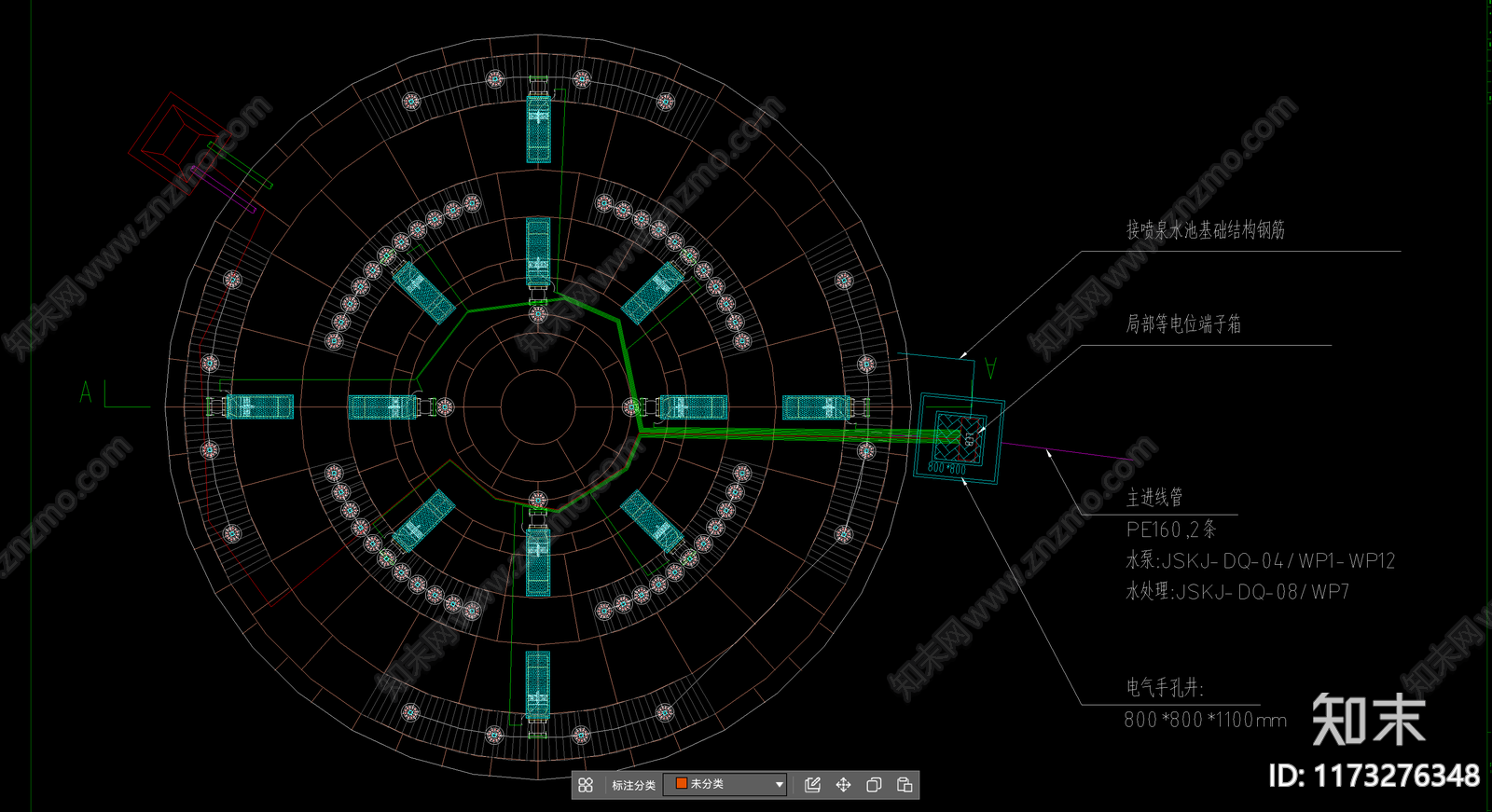The height and width of the screenshot is (812, 1492).
Task: Click the 主进线管 label
Action: pos(1154,498)
